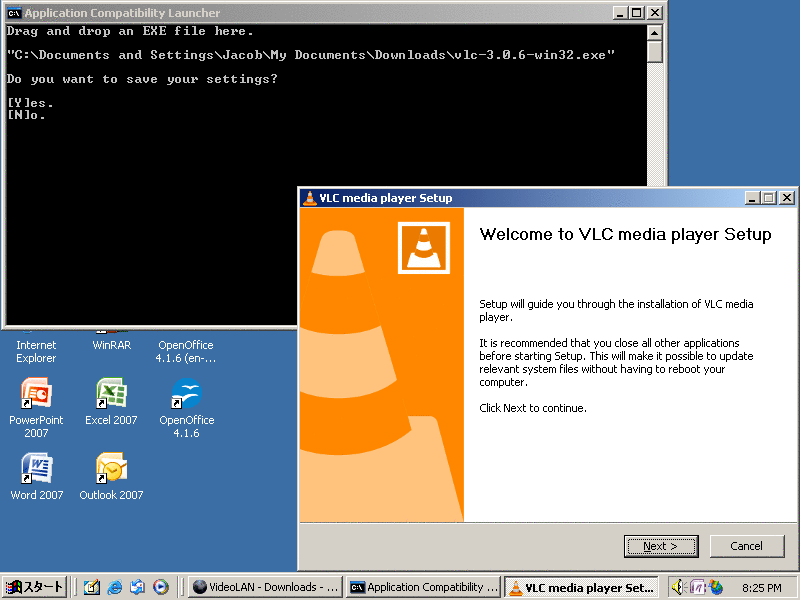Click the VLC cone logo in Setup

click(x=424, y=248)
